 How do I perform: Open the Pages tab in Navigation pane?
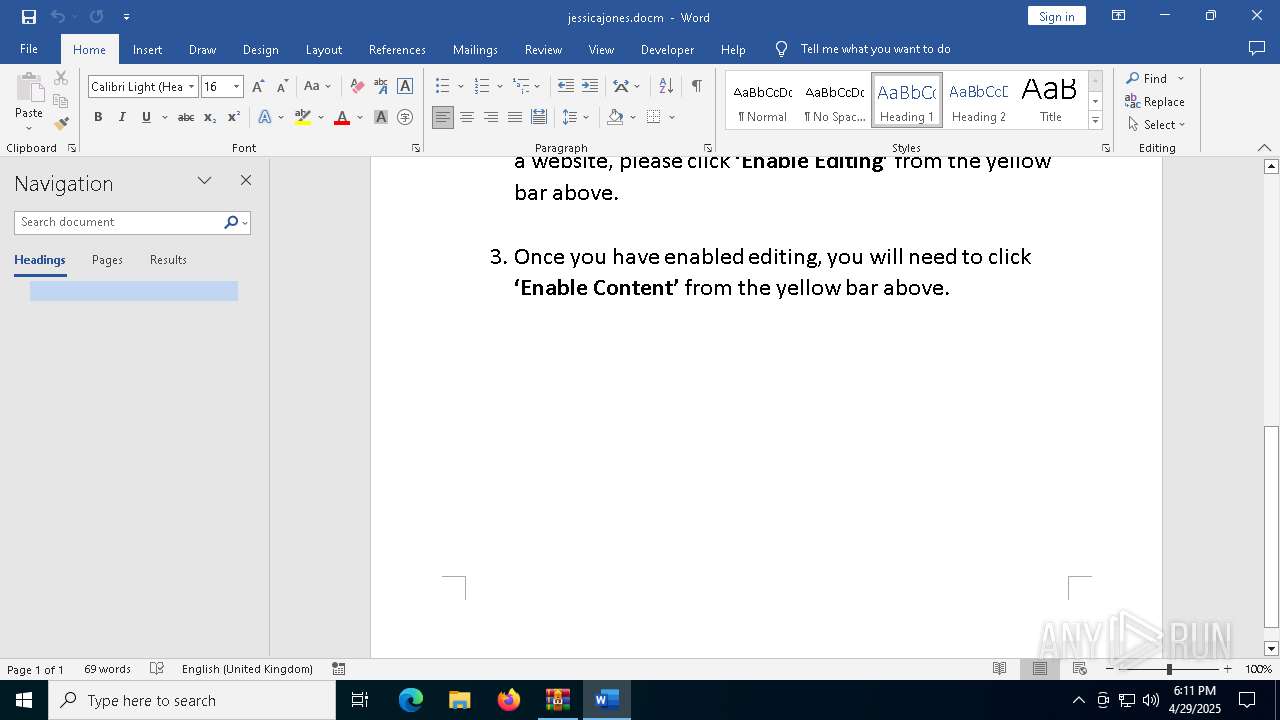(x=107, y=260)
